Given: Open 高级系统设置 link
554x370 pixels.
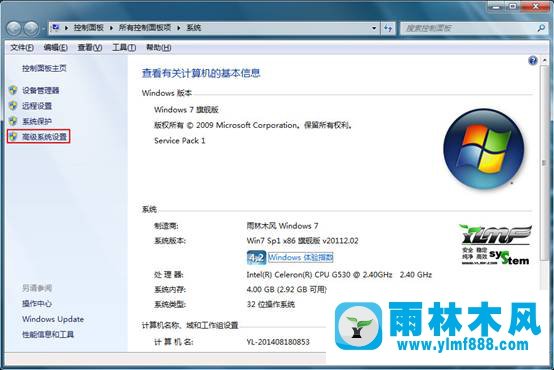Looking at the screenshot, I should click(44, 137).
